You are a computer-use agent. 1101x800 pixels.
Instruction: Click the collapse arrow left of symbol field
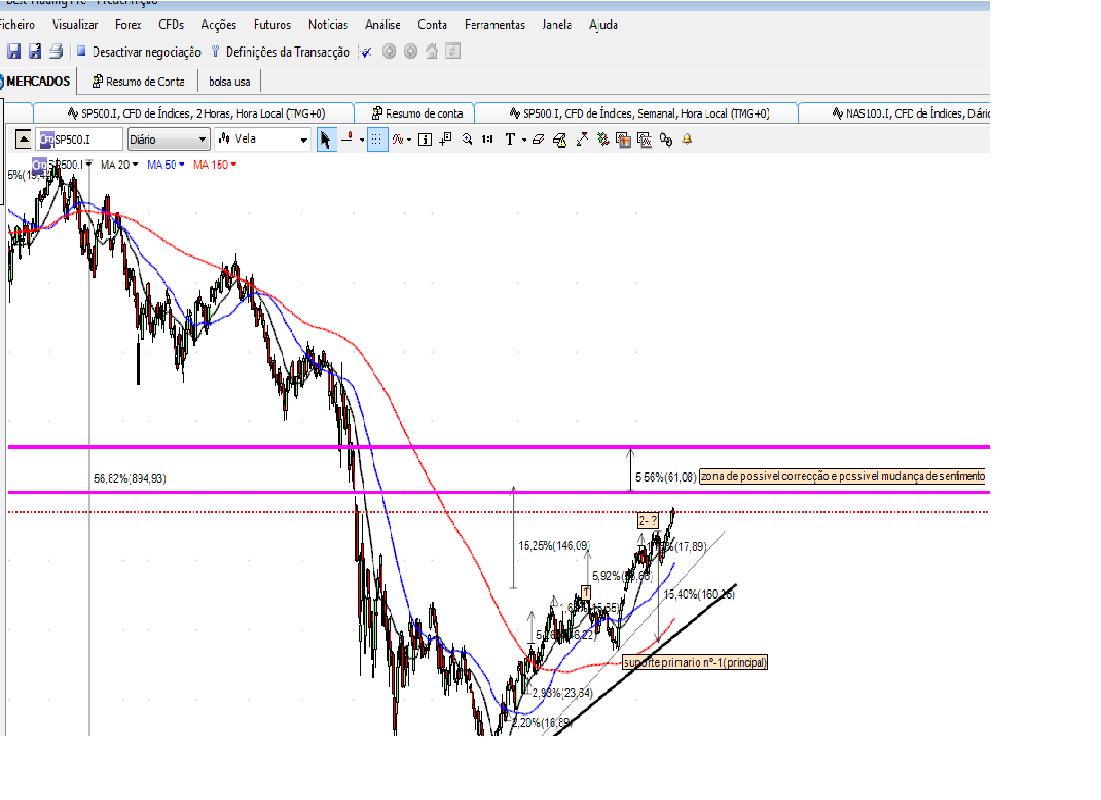pos(23,139)
